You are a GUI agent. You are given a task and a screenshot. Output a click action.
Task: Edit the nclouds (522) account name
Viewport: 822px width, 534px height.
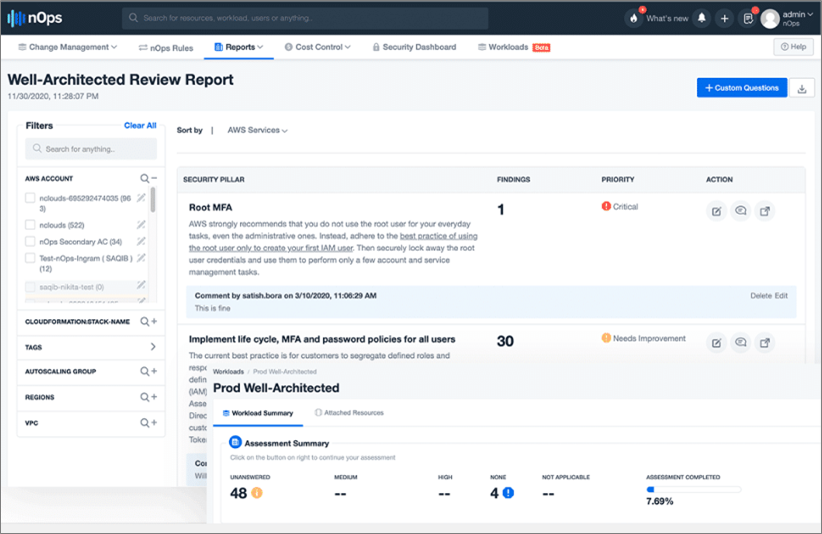coord(141,225)
